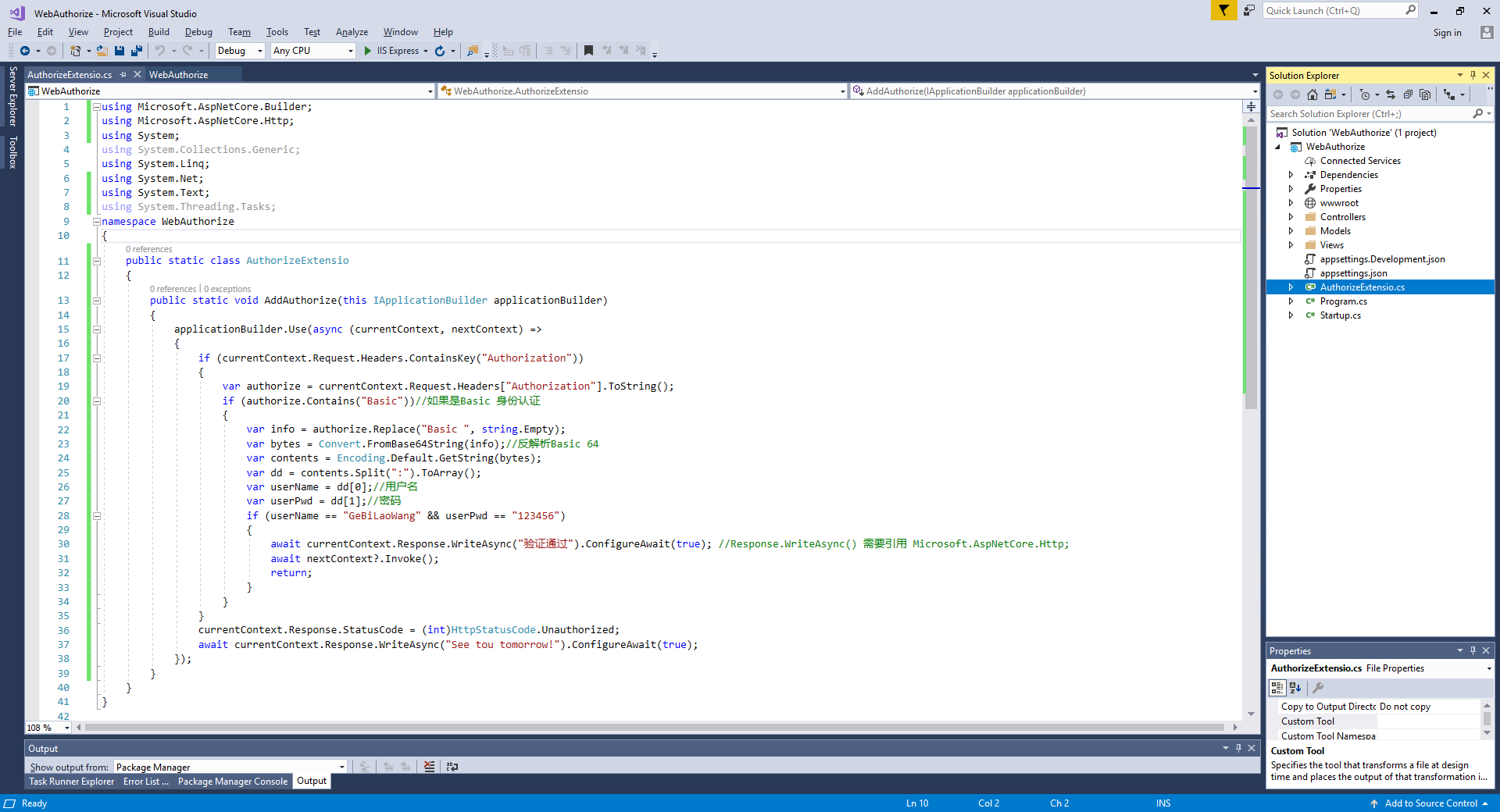Switch to the Package Manager Console tab
Screen dimensions: 1500x812
[x=232, y=782]
